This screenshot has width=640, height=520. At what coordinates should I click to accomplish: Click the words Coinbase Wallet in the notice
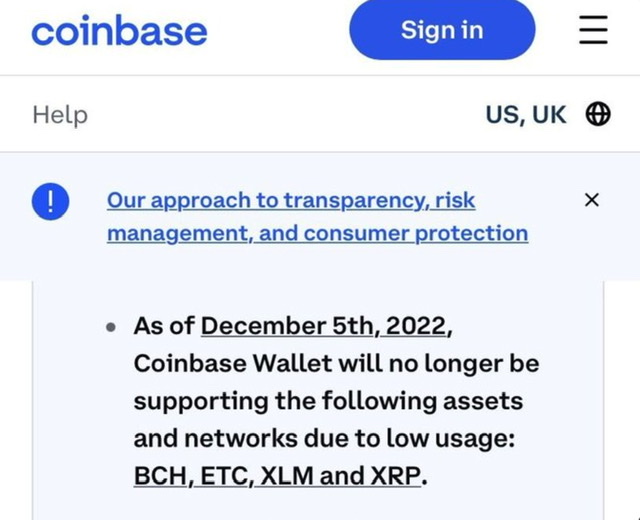click(211, 364)
